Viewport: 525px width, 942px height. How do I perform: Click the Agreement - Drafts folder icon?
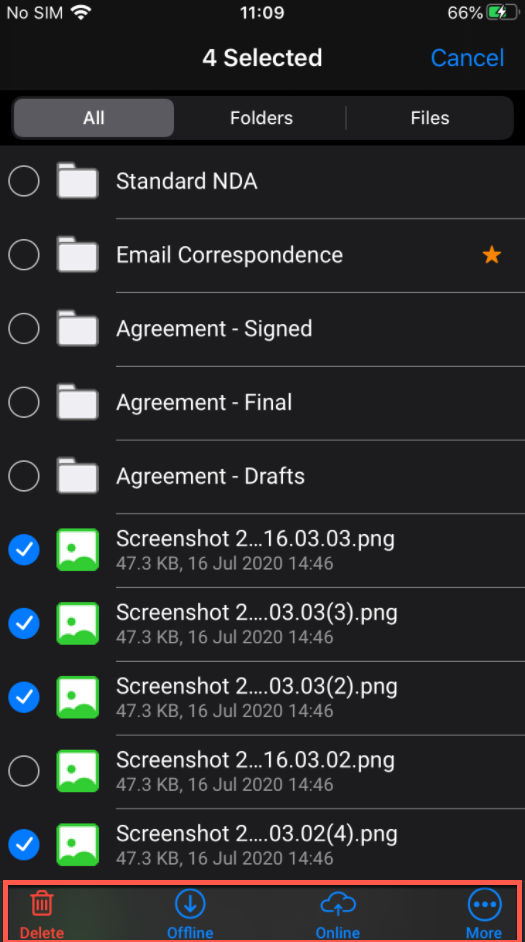pyautogui.click(x=77, y=476)
